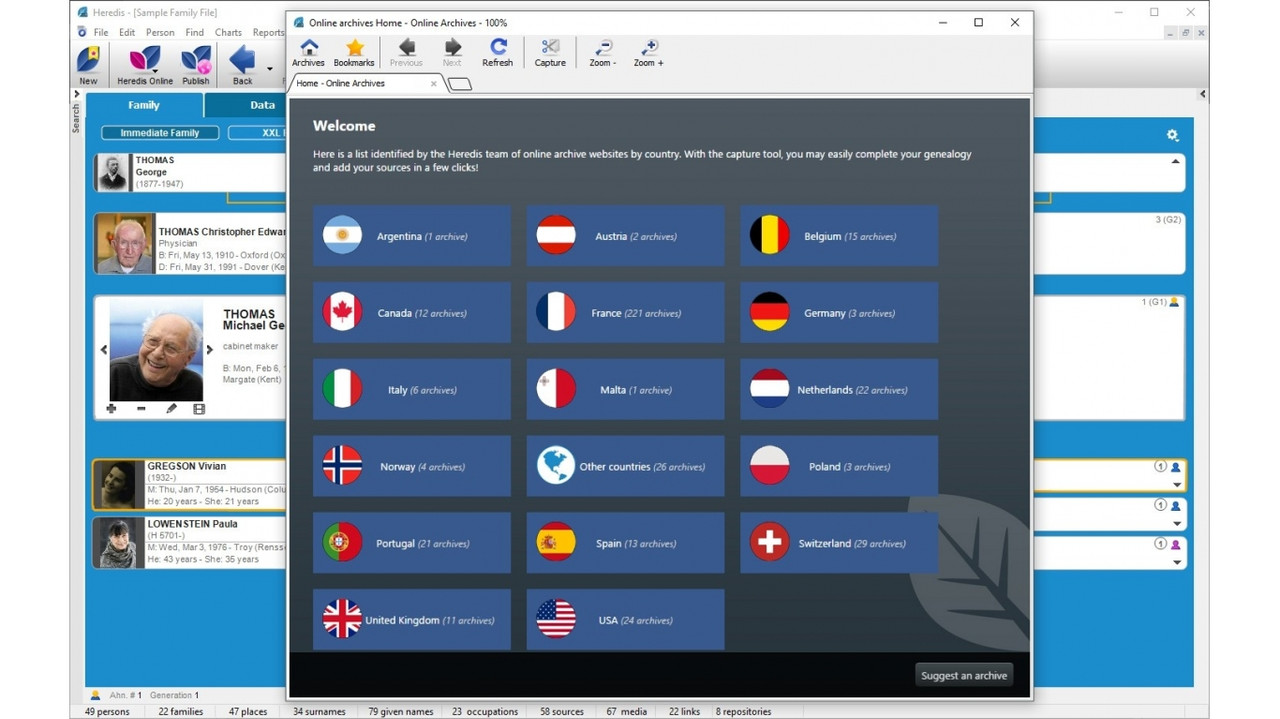This screenshot has height=719, width=1280.
Task: Open France archives tile
Action: coord(626,313)
